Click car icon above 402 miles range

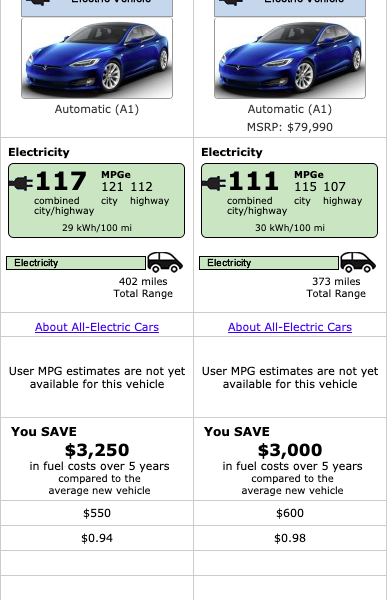(x=165, y=262)
